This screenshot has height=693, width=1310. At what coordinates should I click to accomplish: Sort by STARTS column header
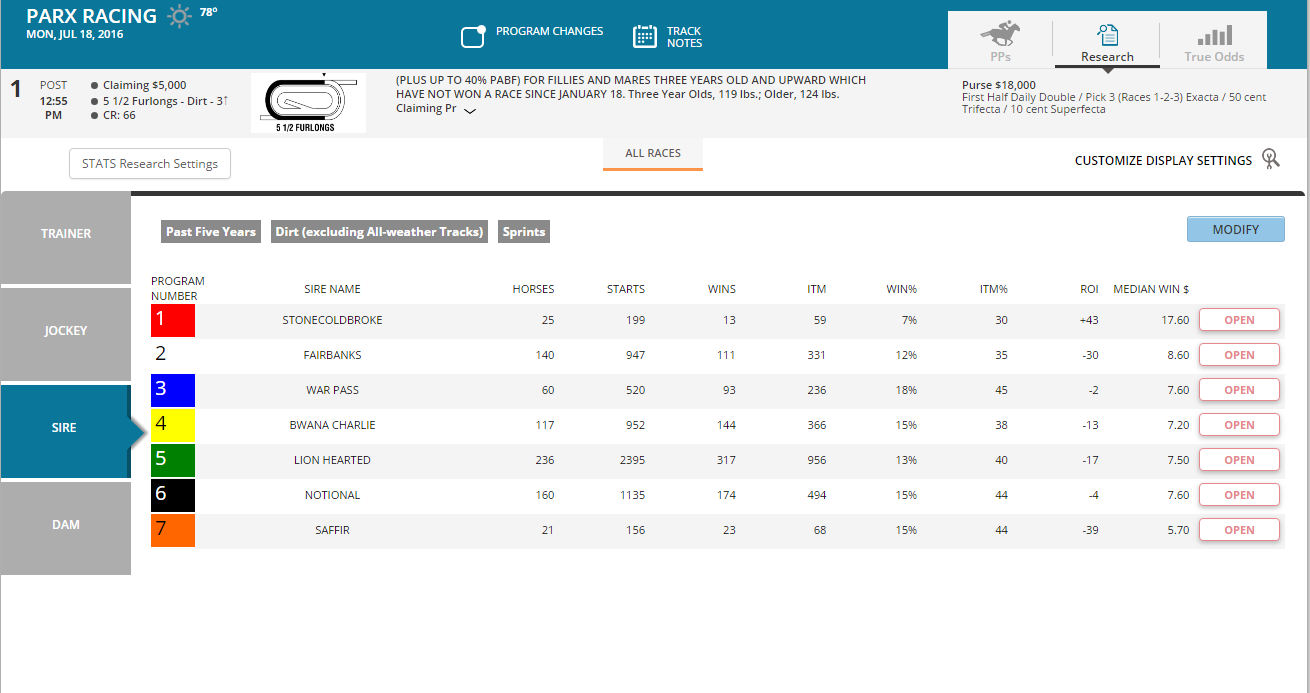coord(626,289)
